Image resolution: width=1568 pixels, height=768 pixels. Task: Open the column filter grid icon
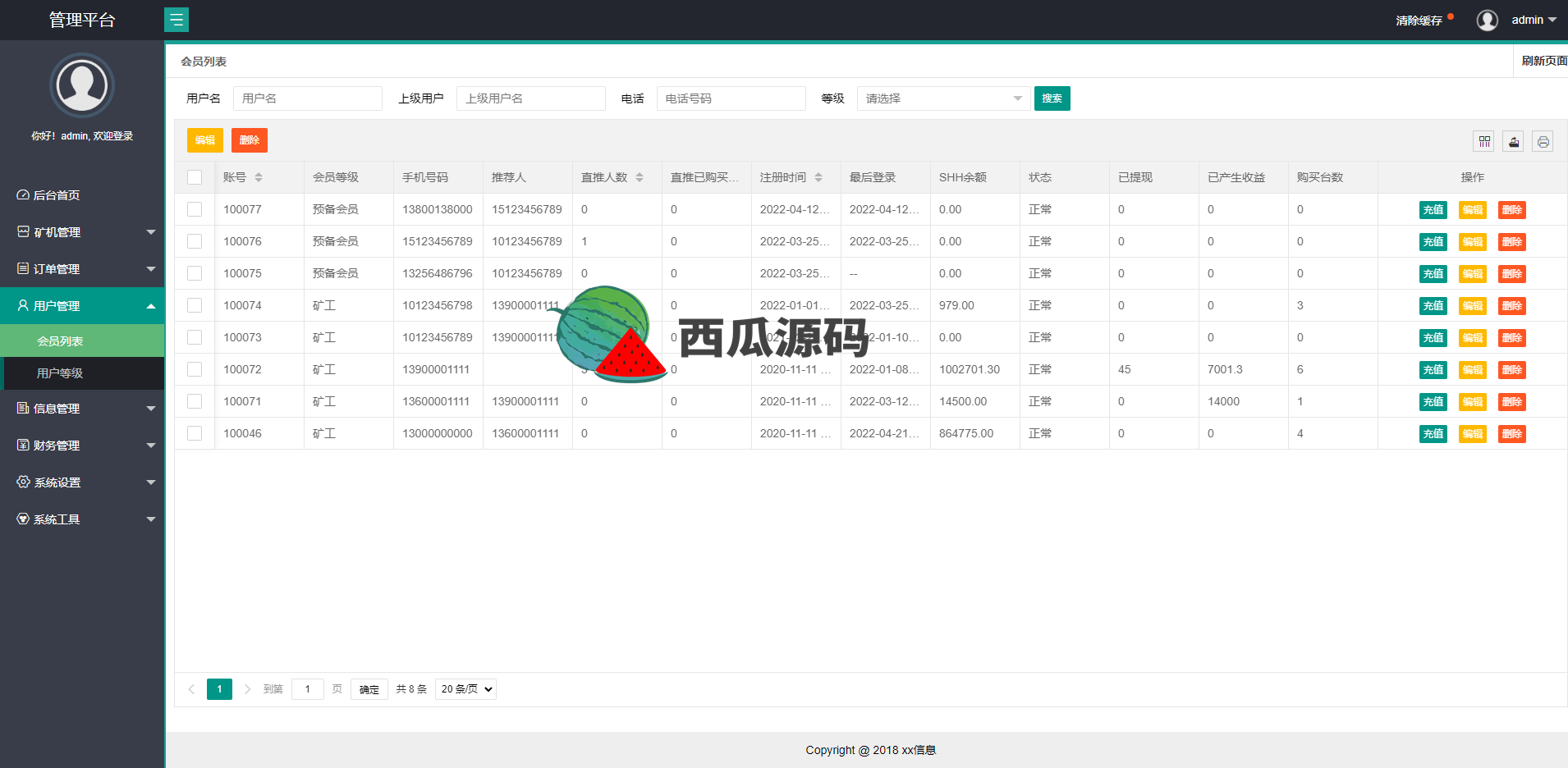coord(1484,141)
